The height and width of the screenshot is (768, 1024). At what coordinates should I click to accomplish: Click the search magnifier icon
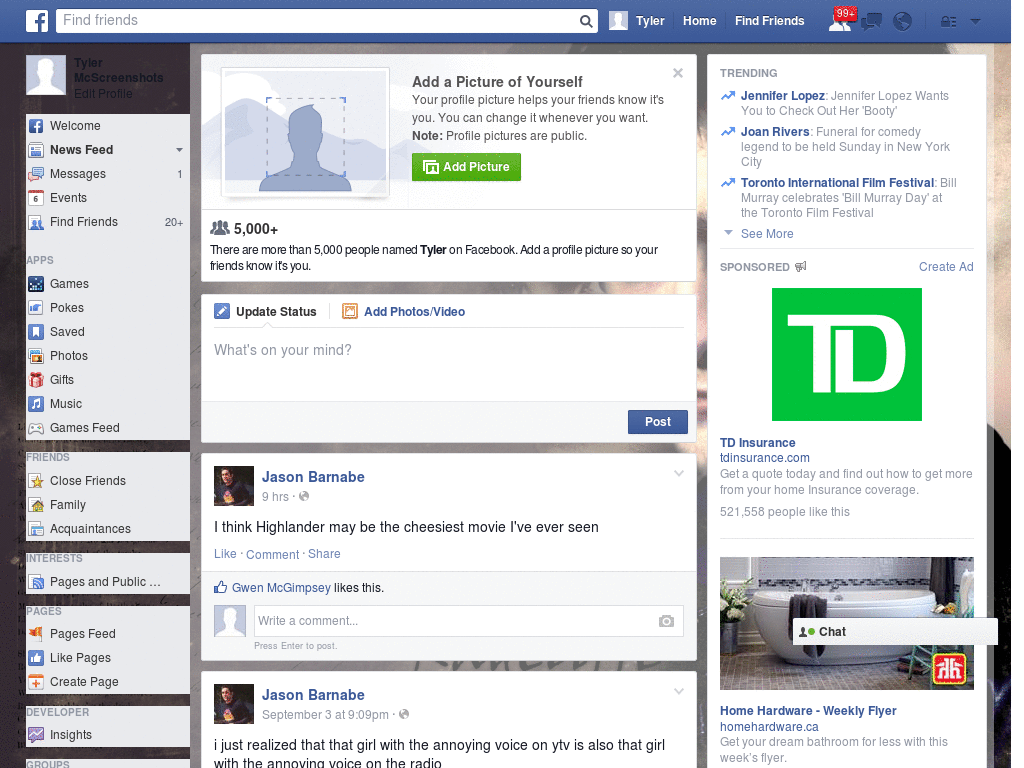pos(586,21)
